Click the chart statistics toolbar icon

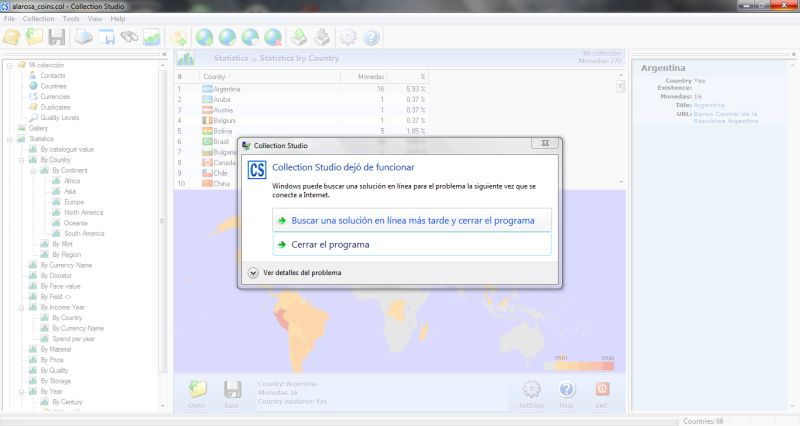[152, 37]
